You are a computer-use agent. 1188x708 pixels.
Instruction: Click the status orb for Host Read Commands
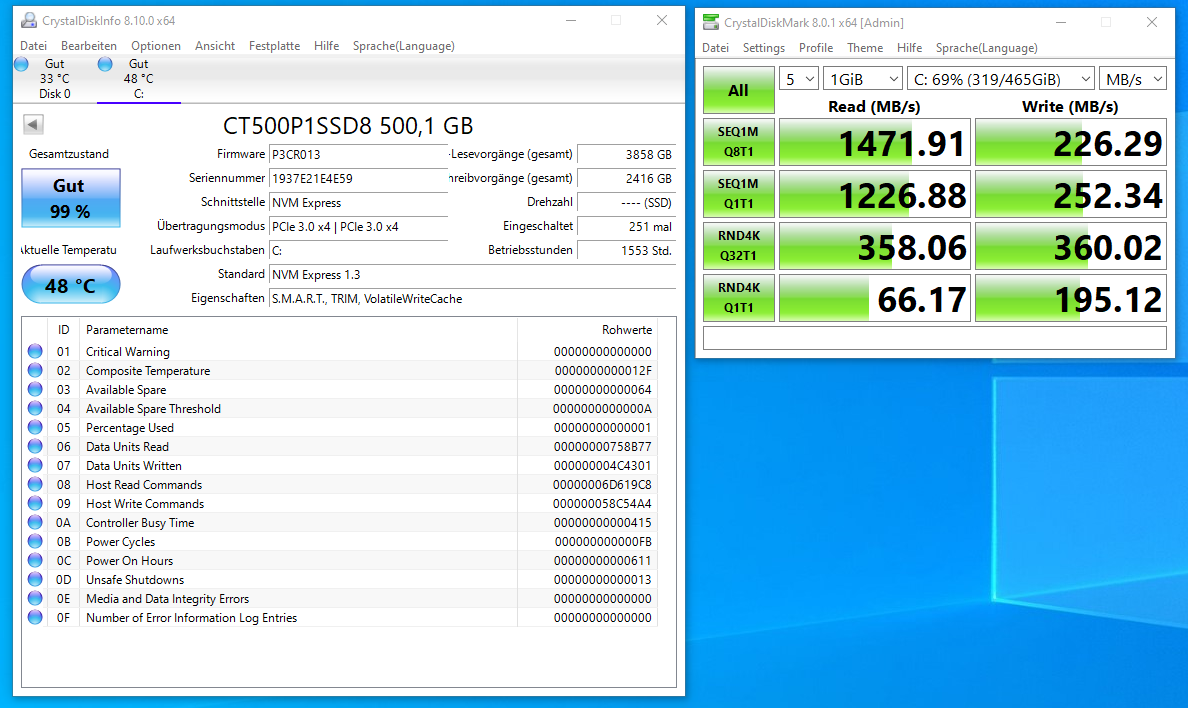pyautogui.click(x=35, y=484)
